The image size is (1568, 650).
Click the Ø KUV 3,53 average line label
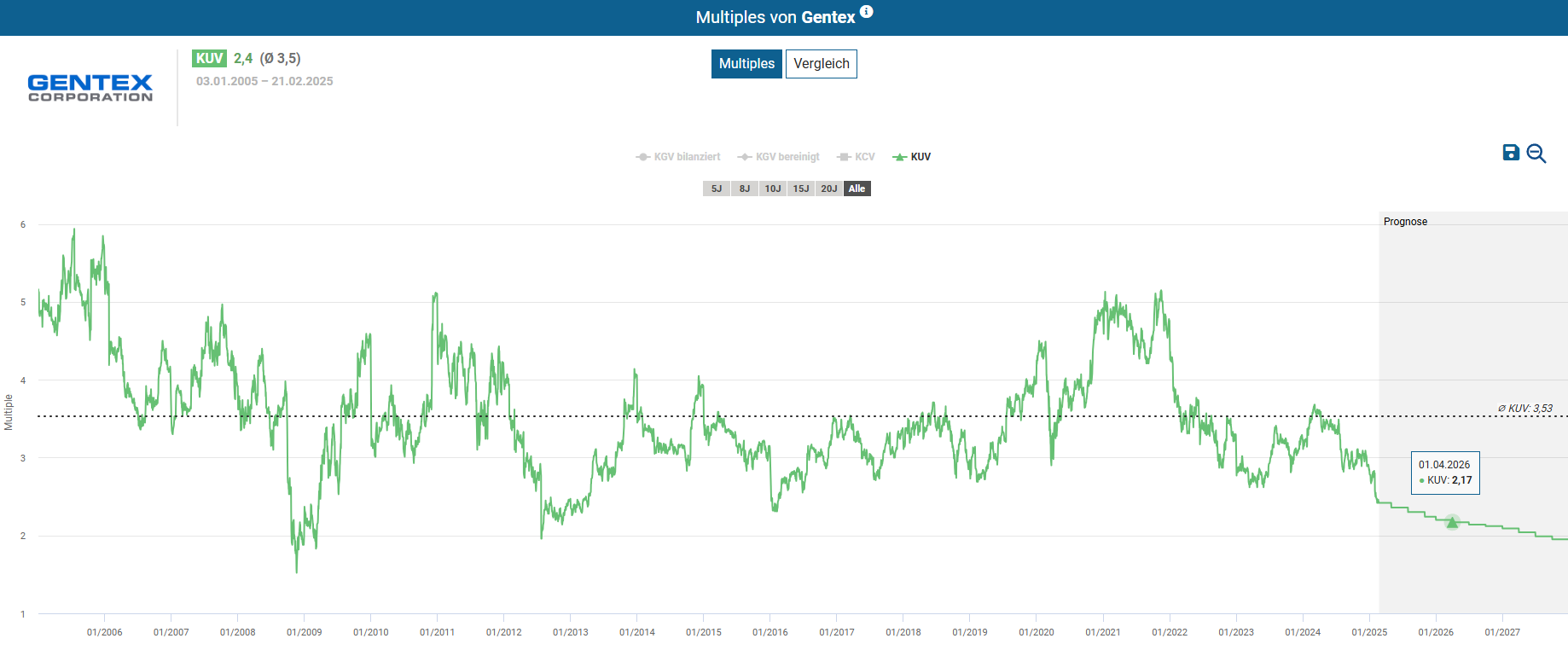(x=1525, y=409)
